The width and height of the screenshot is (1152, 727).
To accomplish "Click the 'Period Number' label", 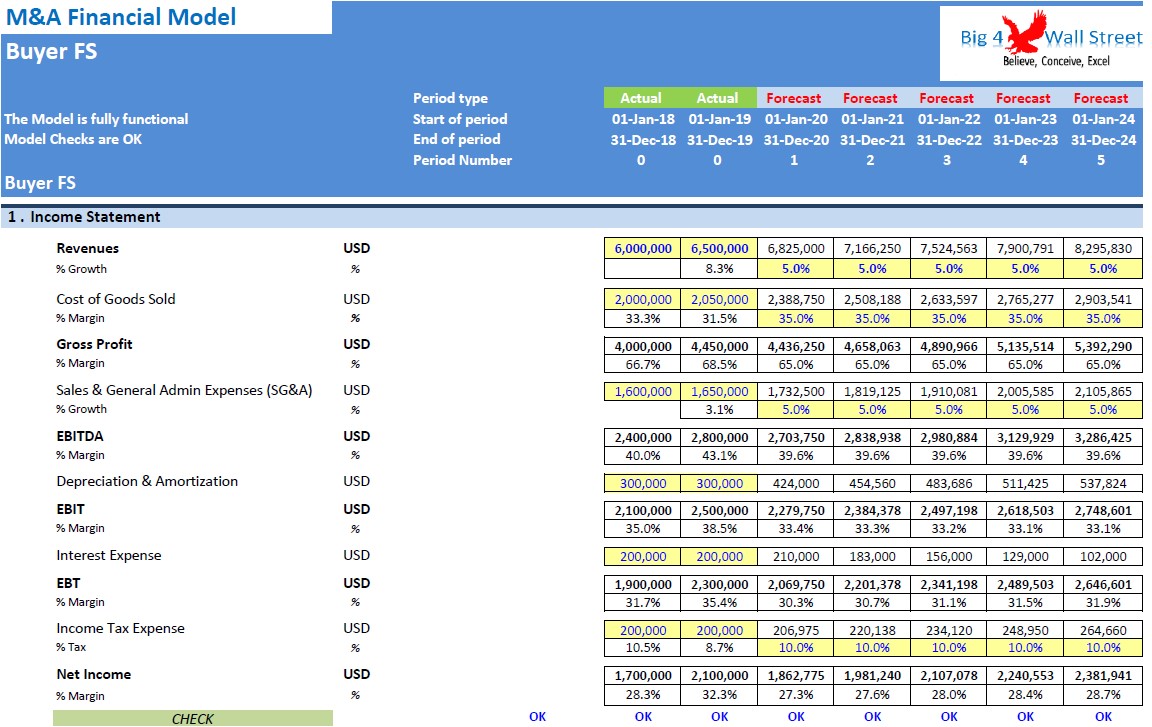I will pos(462,159).
